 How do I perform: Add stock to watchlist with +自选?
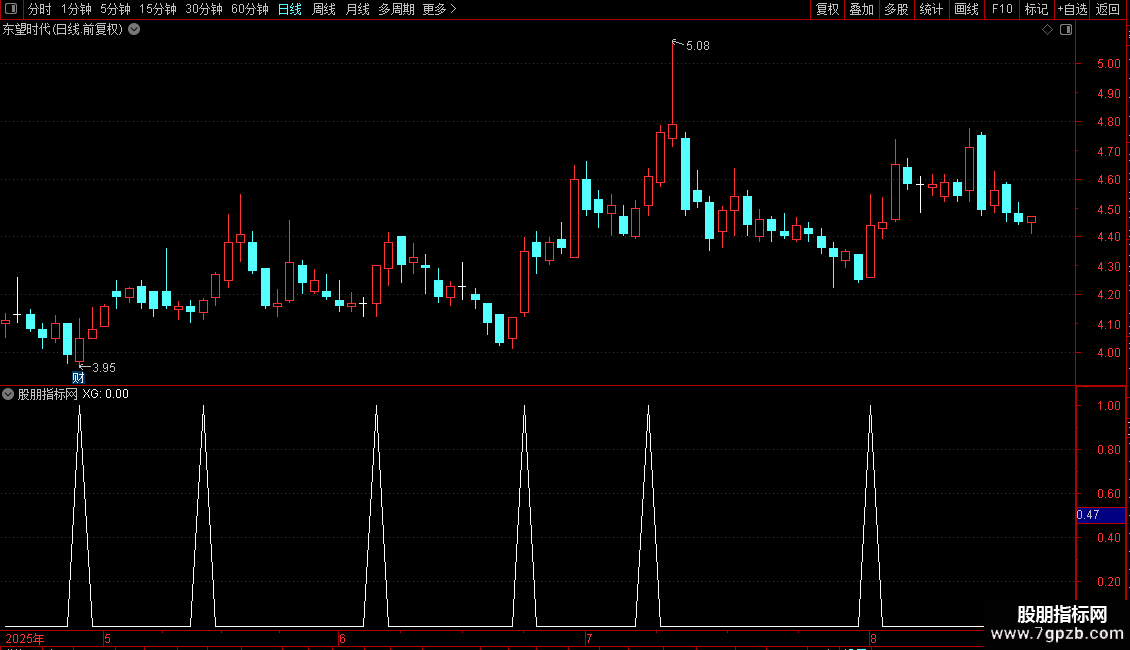1072,9
